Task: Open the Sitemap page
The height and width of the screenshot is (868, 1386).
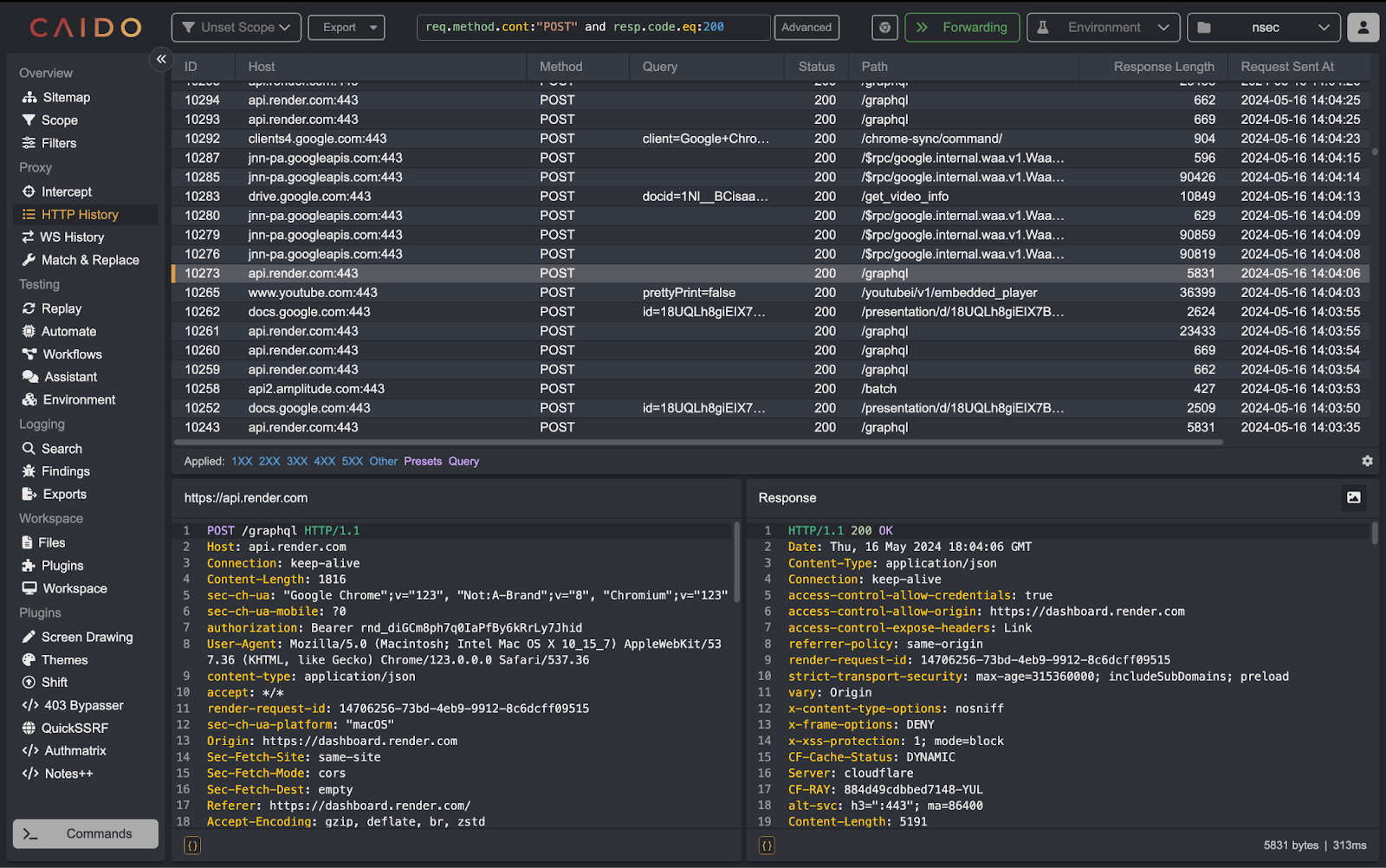Action: click(56, 97)
